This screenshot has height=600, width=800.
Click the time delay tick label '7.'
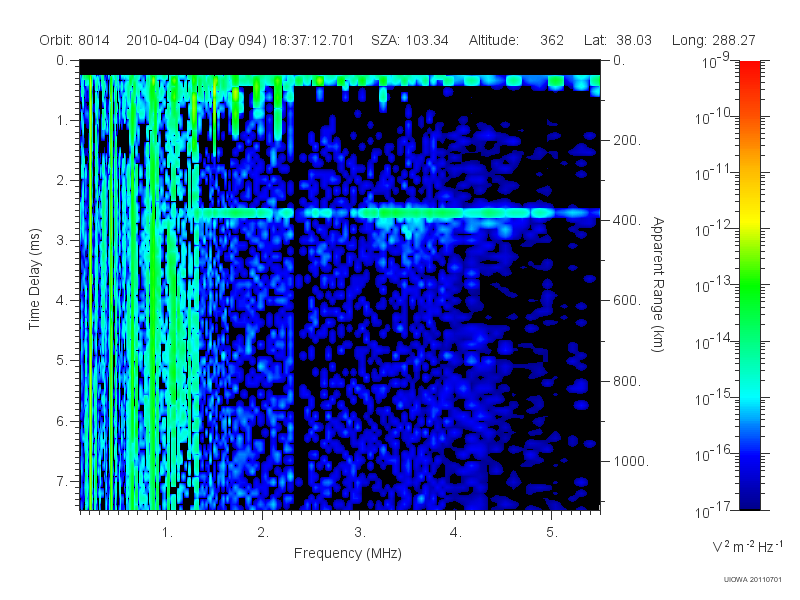(x=62, y=481)
